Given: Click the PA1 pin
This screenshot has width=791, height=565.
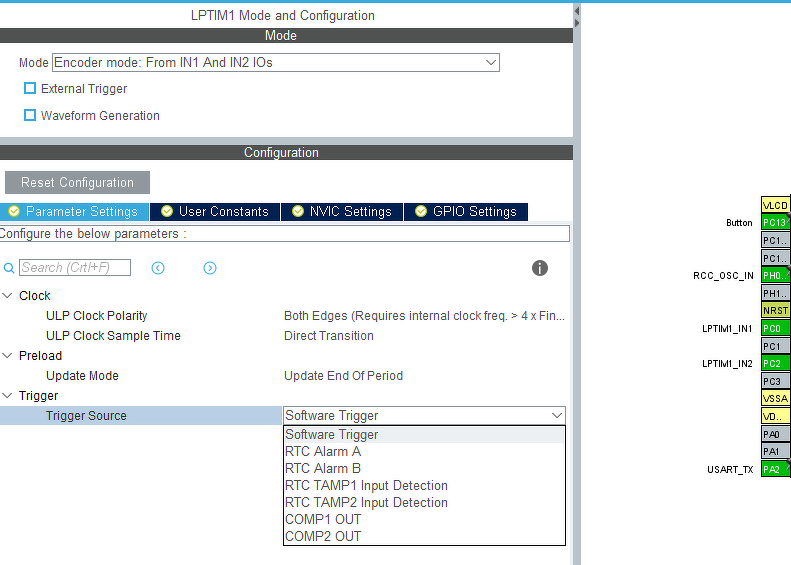Looking at the screenshot, I should (x=775, y=451).
